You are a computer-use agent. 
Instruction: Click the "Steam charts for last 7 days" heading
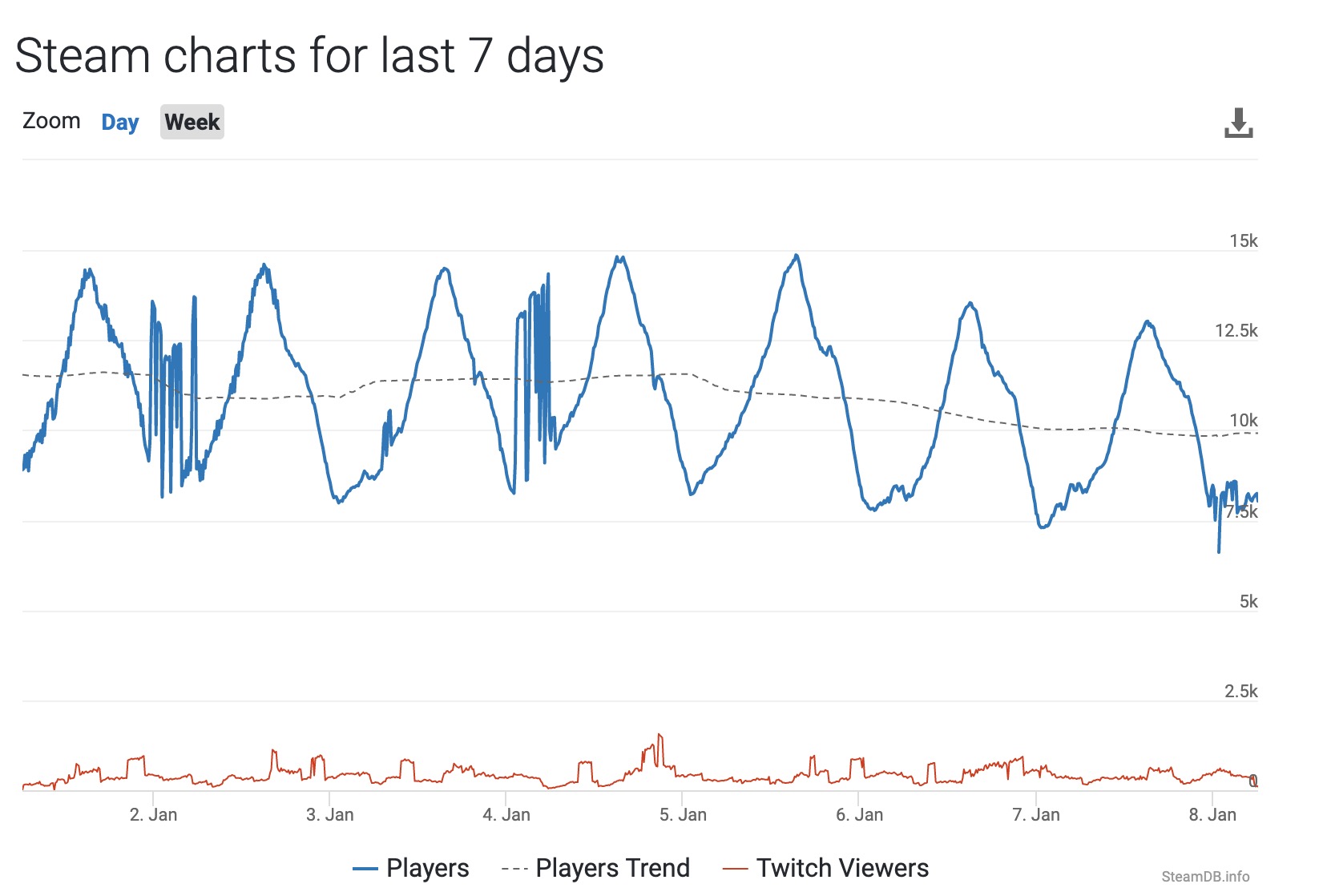[309, 56]
